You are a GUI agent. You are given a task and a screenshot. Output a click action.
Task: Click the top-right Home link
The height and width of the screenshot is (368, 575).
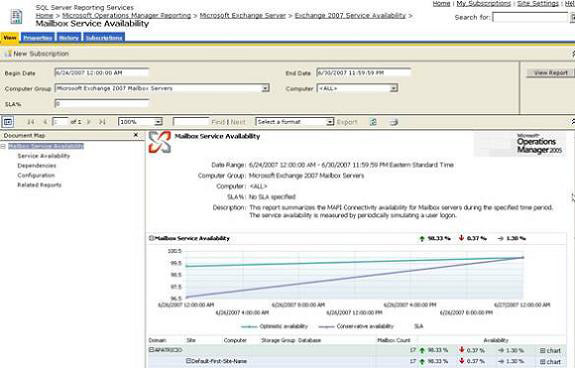pos(441,4)
